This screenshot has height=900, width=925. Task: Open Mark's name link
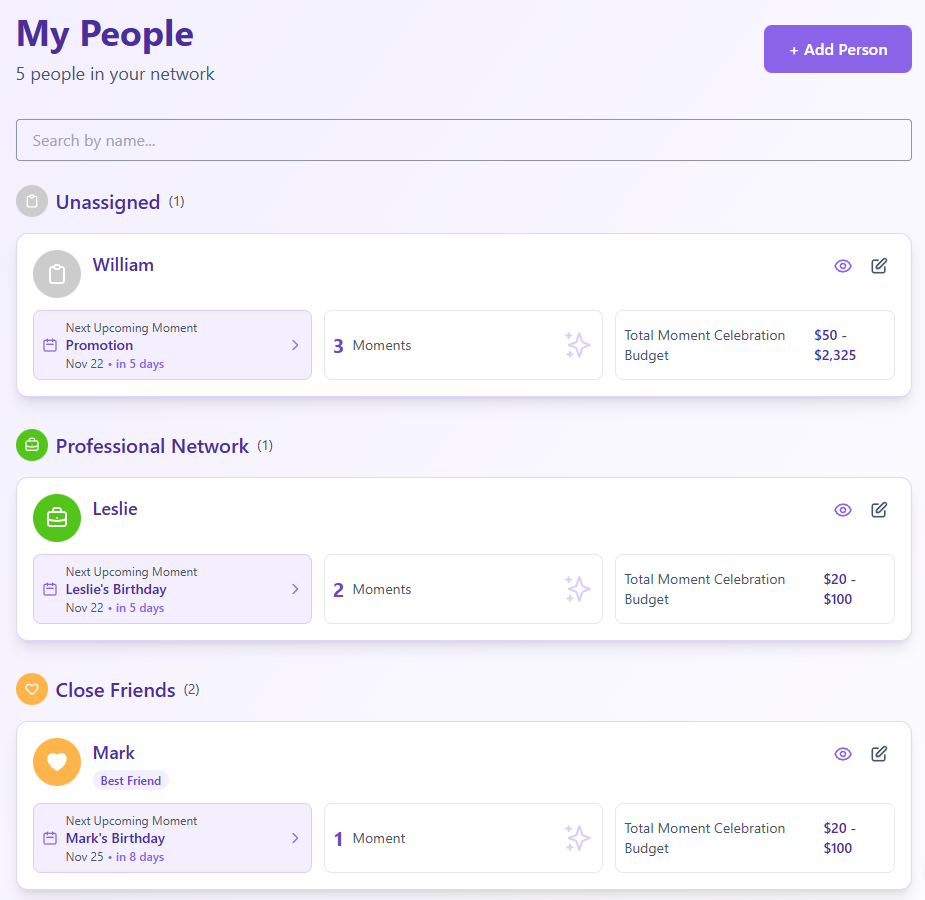point(114,753)
